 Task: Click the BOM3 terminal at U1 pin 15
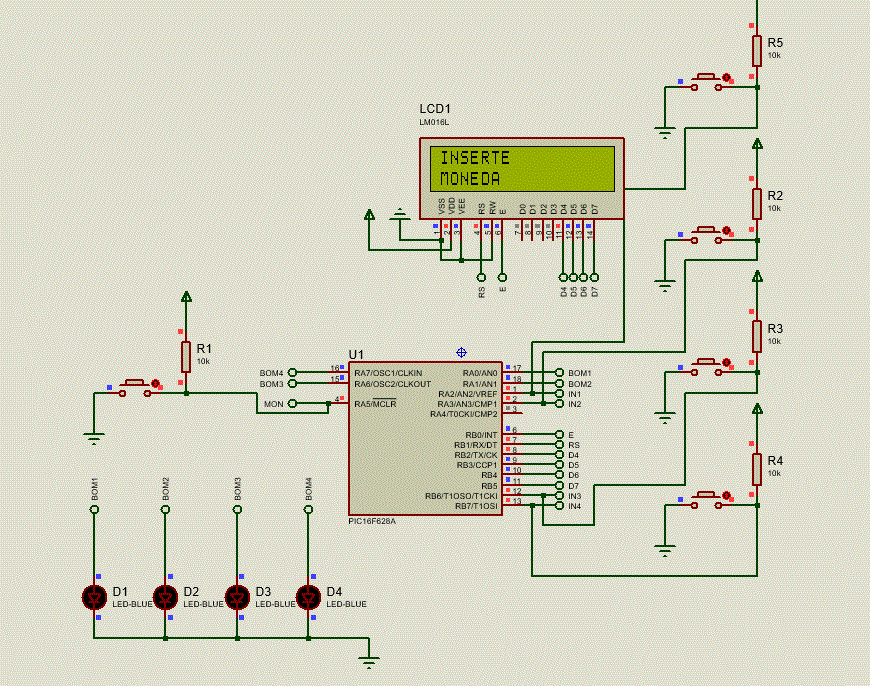point(292,384)
